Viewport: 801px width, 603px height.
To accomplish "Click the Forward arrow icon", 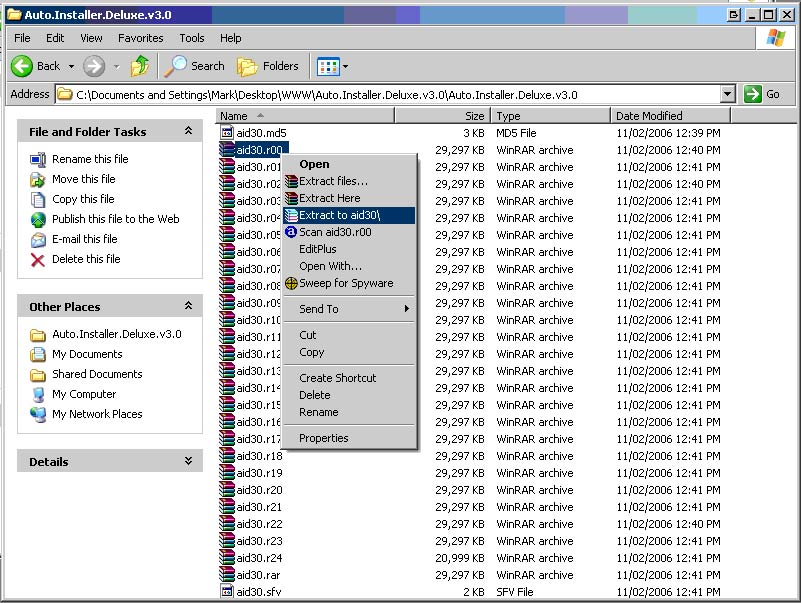I will (94, 66).
